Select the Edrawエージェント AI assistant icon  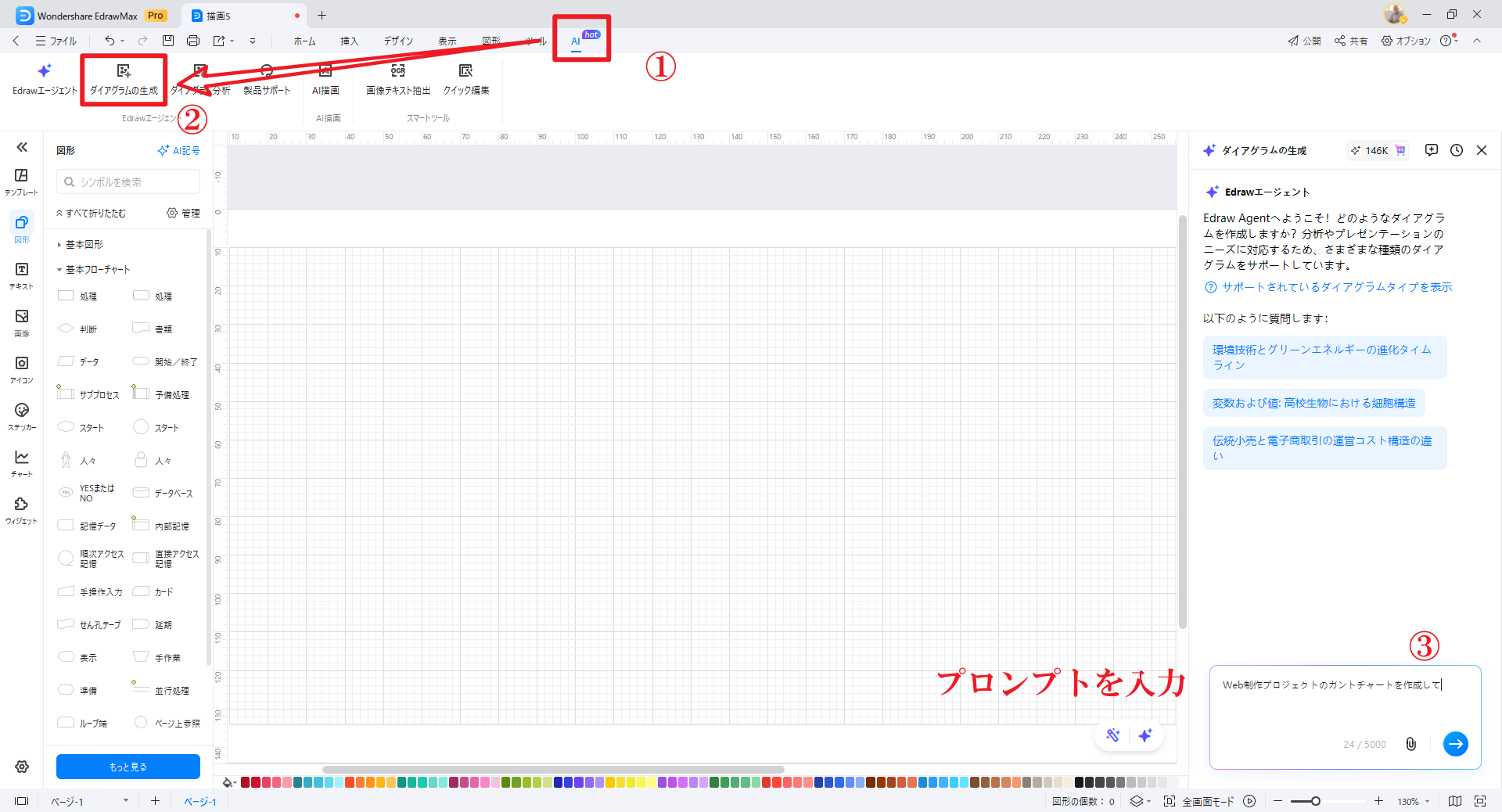(43, 78)
